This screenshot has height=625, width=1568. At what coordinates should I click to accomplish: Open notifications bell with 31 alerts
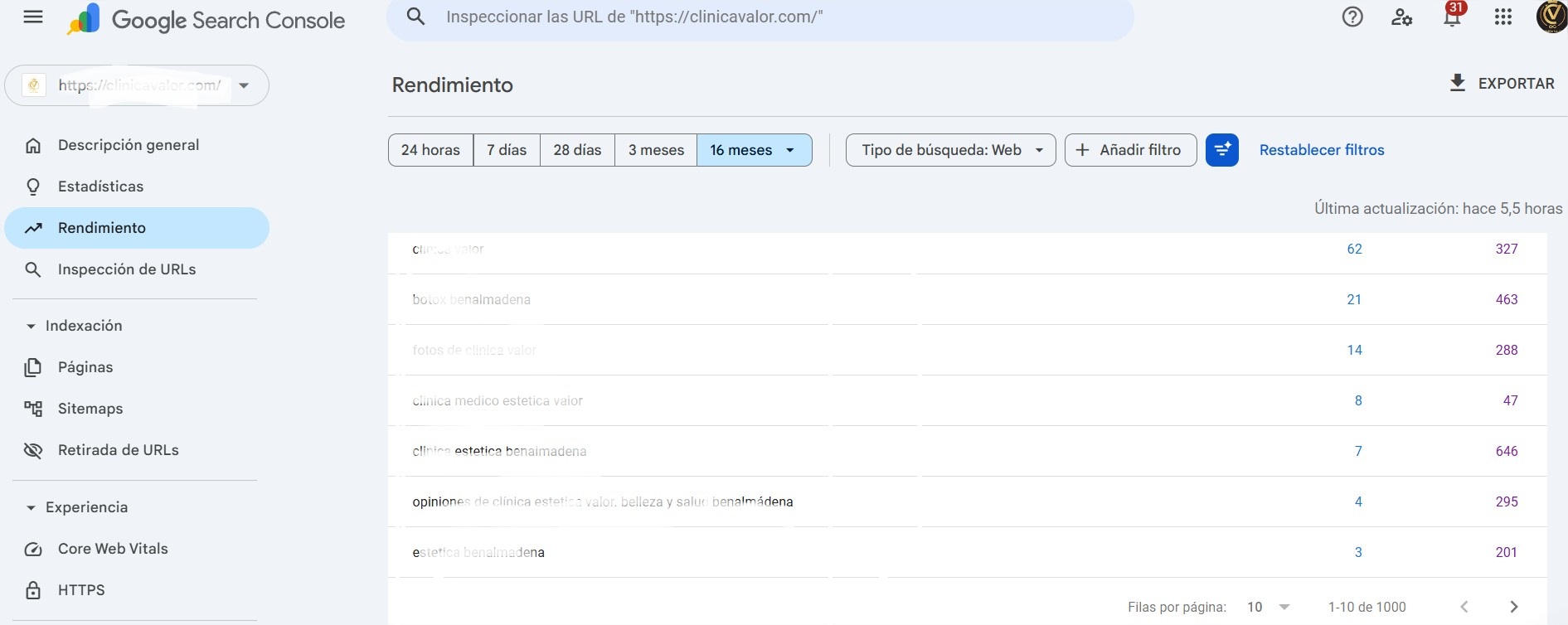tap(1453, 15)
